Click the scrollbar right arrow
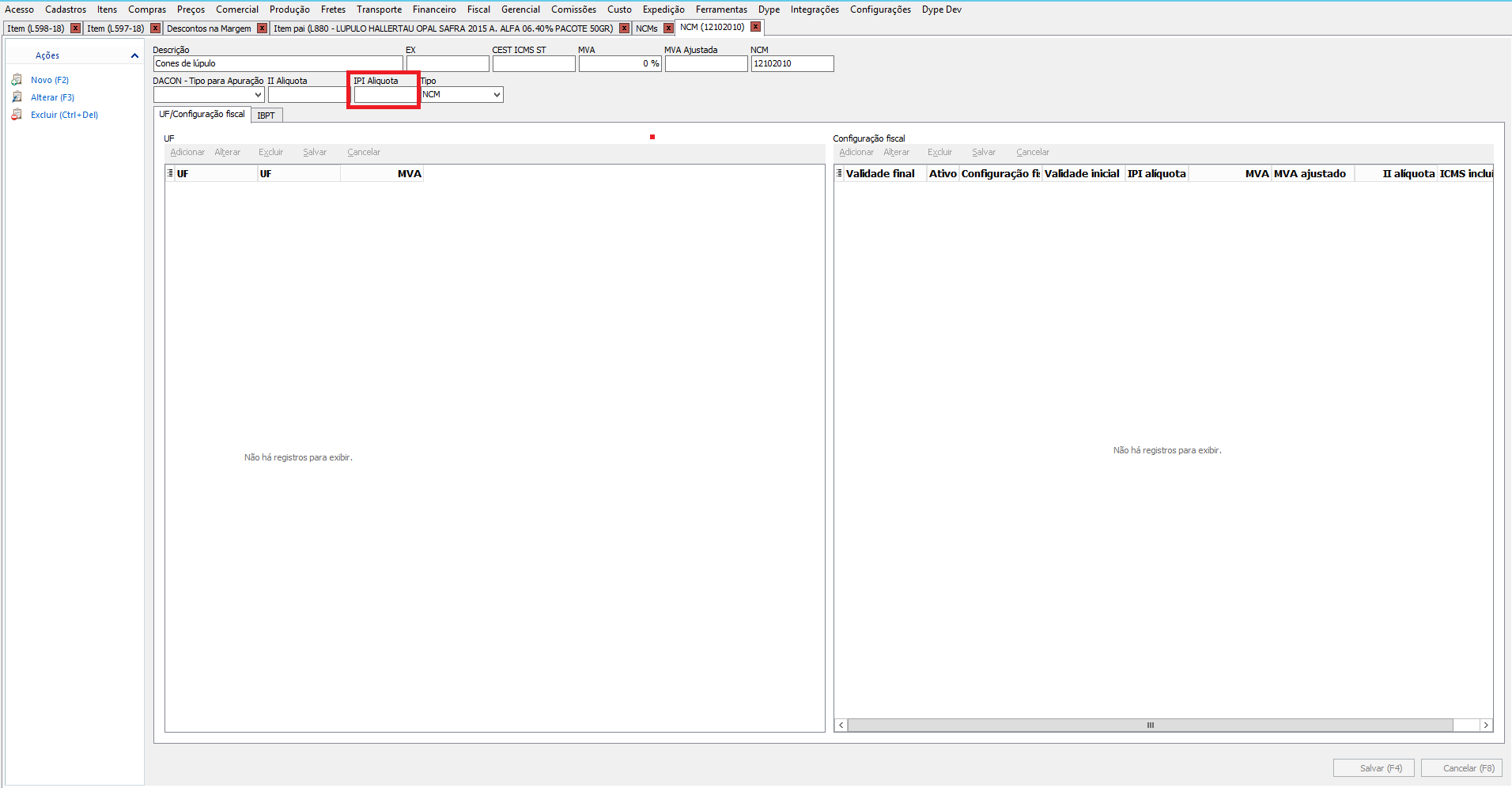Image resolution: width=1512 pixels, height=788 pixels. pyautogui.click(x=1486, y=725)
